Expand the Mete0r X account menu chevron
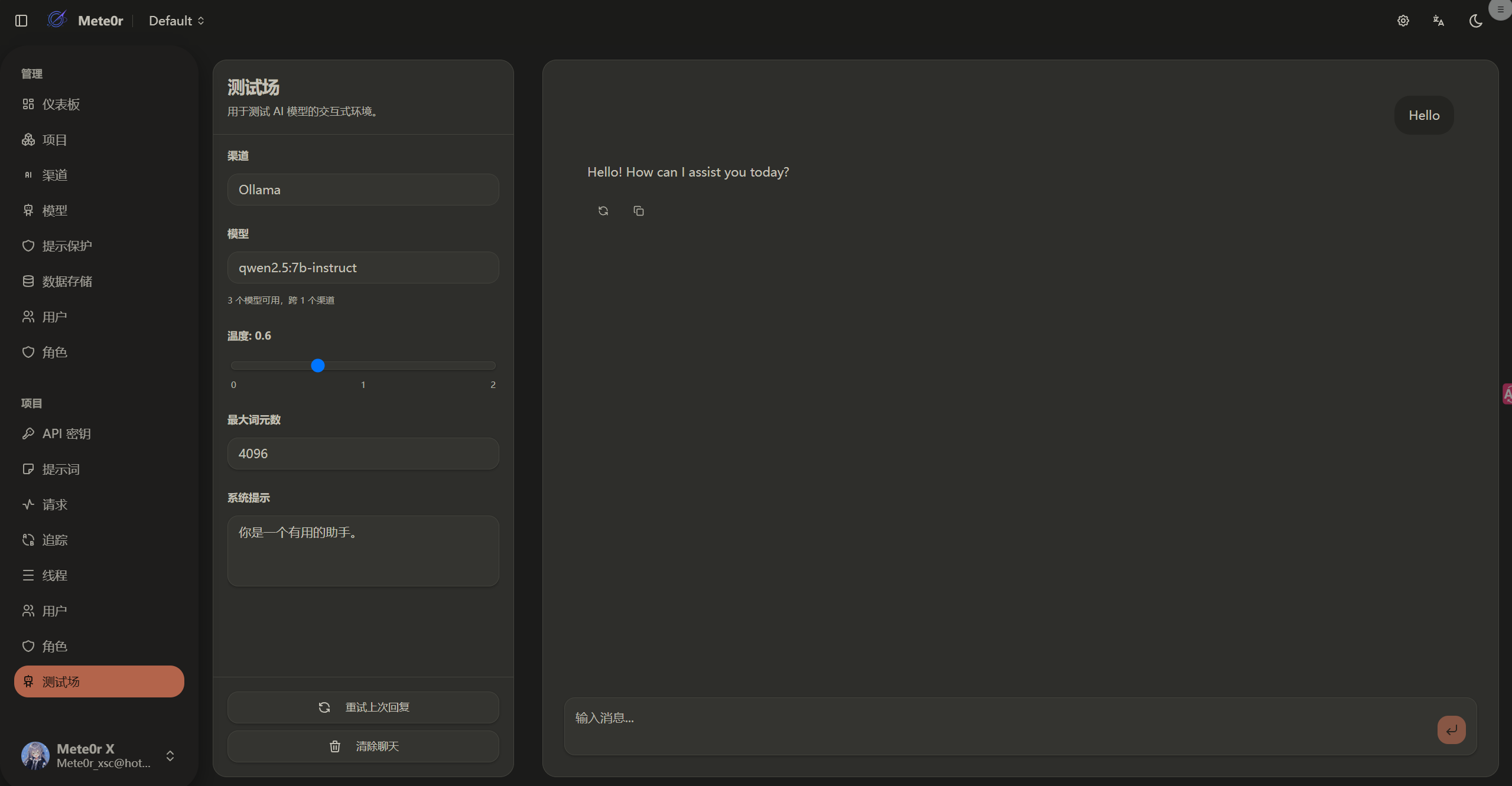The height and width of the screenshot is (786, 1512). coord(170,756)
